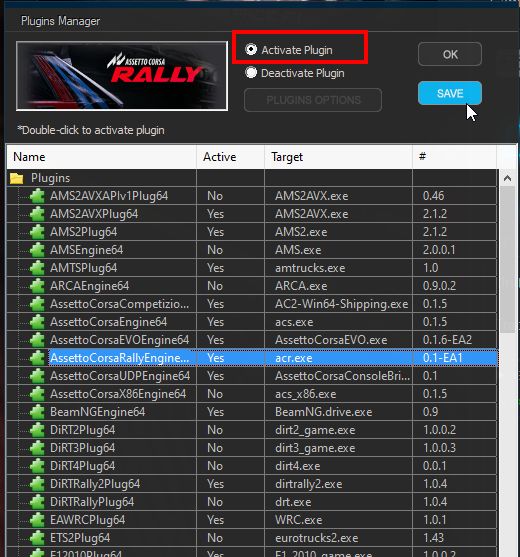The height and width of the screenshot is (557, 520).
Task: Open the PLUGINS OPTIONS button
Action: click(x=313, y=100)
